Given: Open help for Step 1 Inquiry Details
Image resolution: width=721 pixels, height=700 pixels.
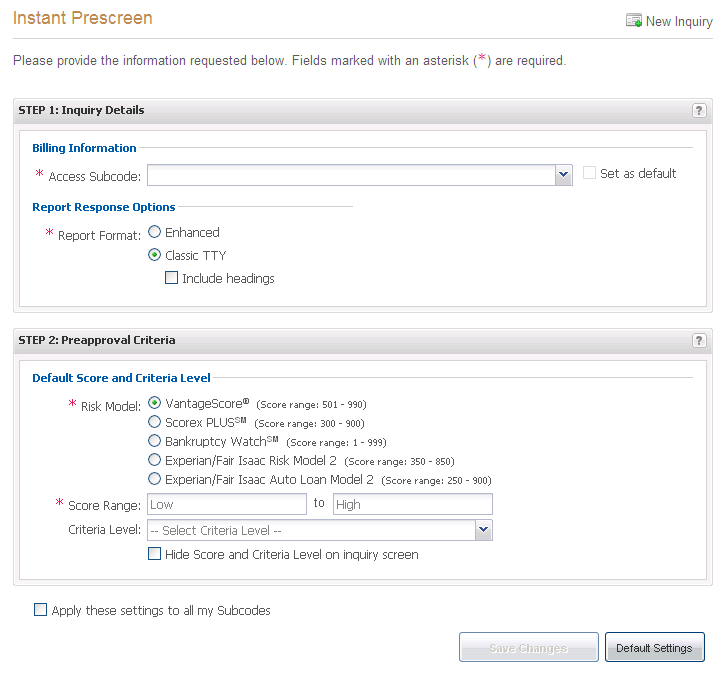Looking at the screenshot, I should pyautogui.click(x=699, y=111).
